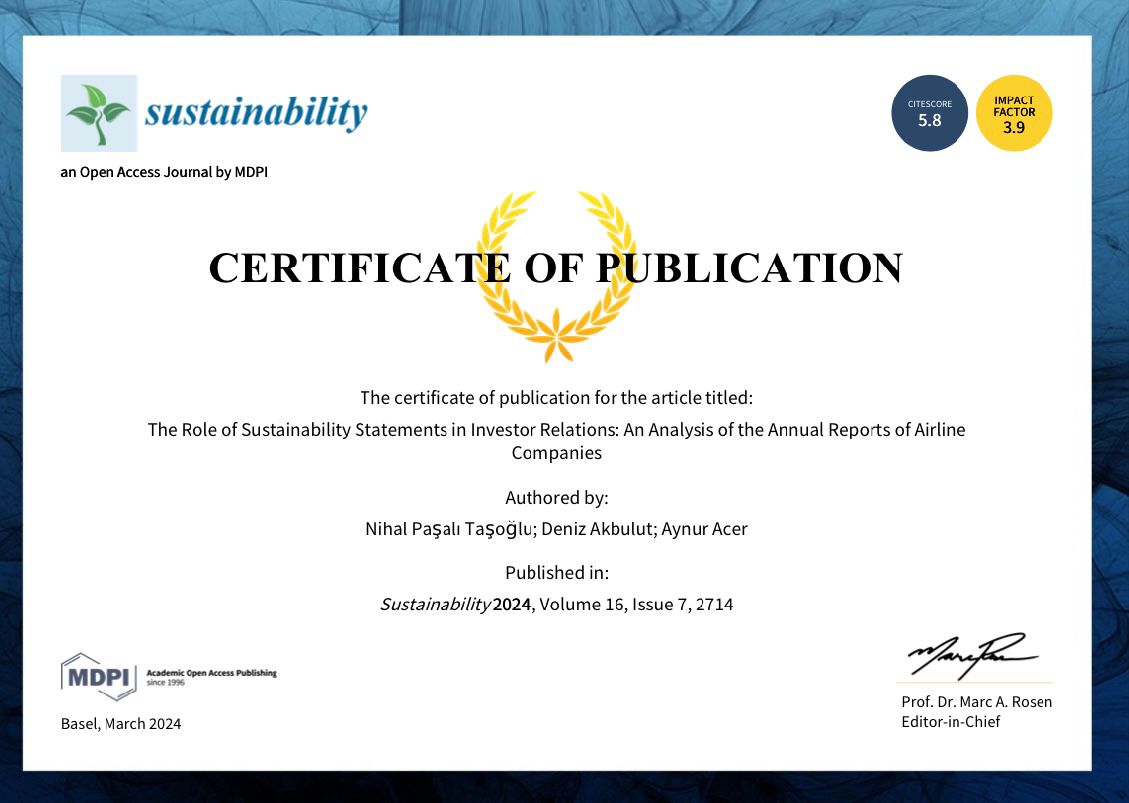Click author name 'Deniz Akbulut'

point(598,529)
